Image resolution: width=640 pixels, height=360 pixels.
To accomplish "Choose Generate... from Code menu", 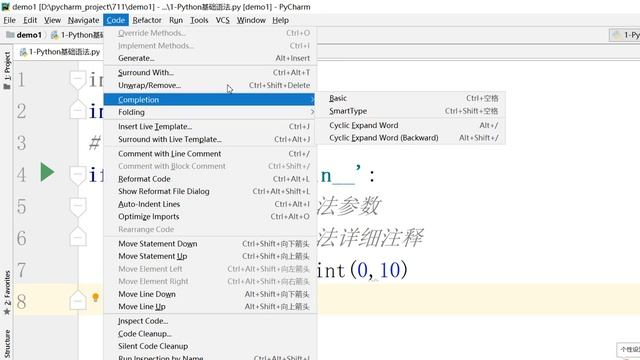I will coord(210,58).
